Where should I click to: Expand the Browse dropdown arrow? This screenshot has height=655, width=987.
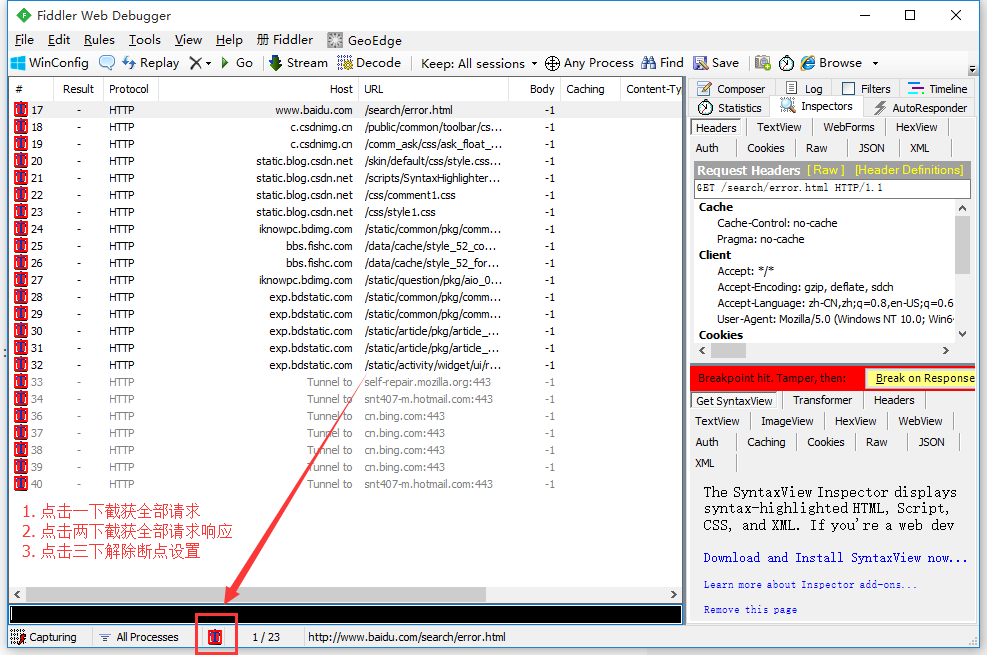pyautogui.click(x=875, y=64)
